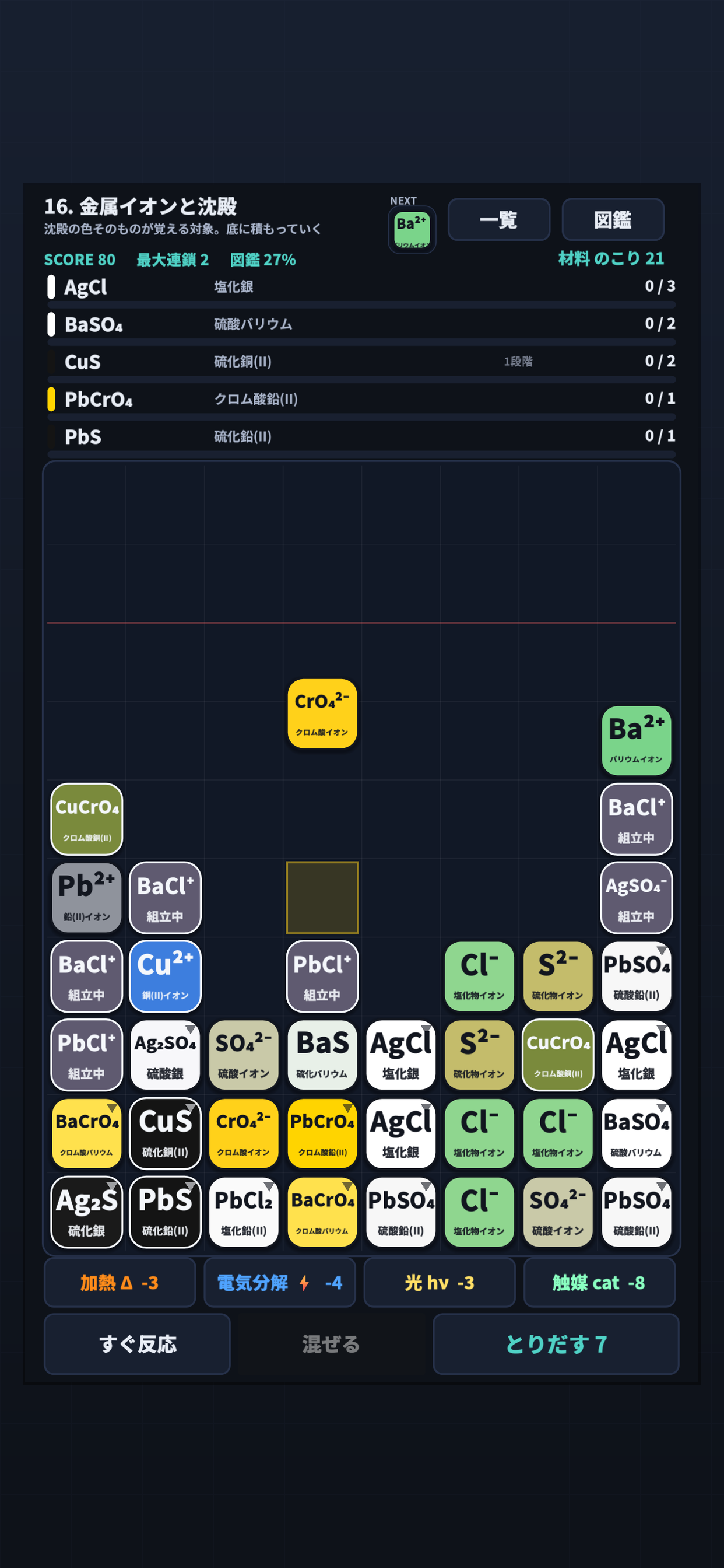Tap the PbCl₂ 塩化鉛(II) tile

pos(243,1212)
